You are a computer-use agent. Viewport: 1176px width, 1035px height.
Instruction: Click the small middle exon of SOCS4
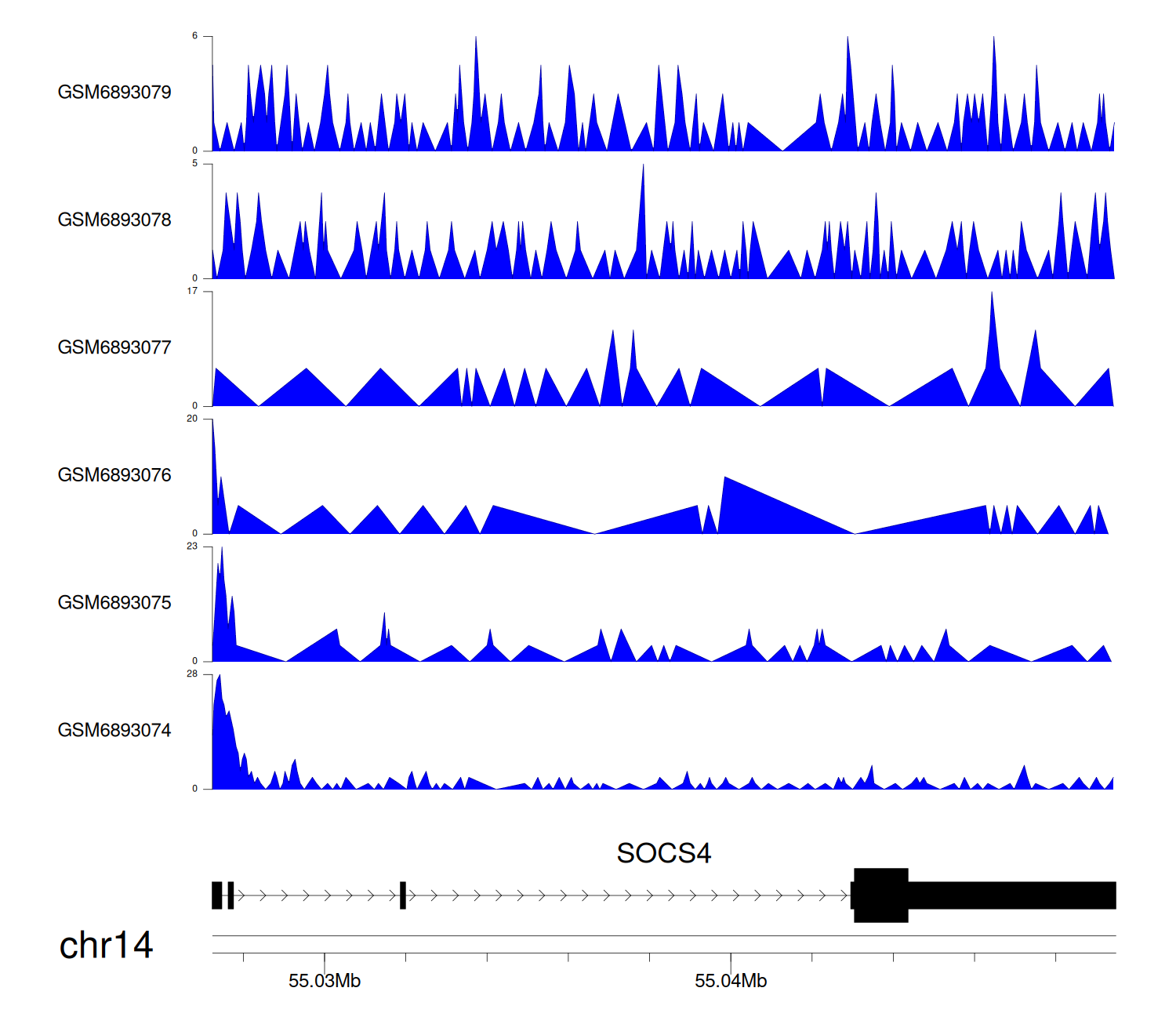(403, 895)
